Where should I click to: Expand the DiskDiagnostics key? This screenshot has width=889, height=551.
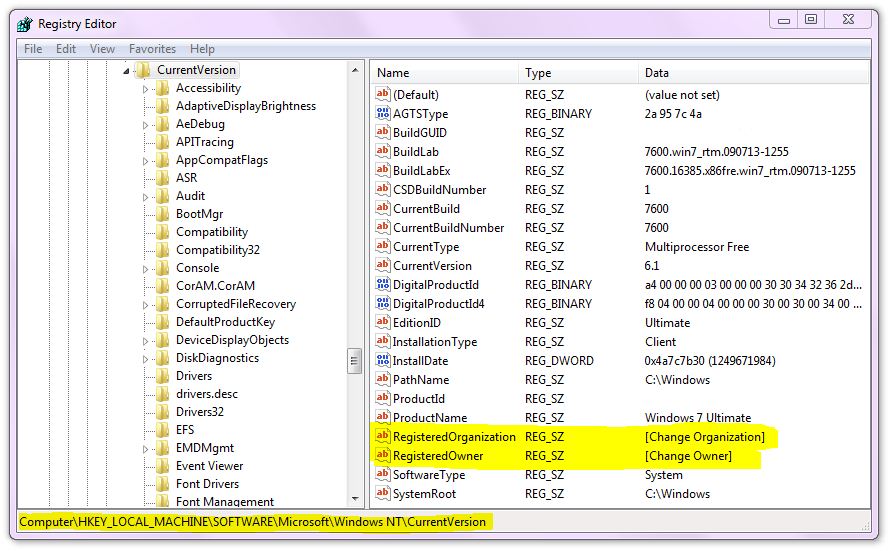pyautogui.click(x=145, y=359)
